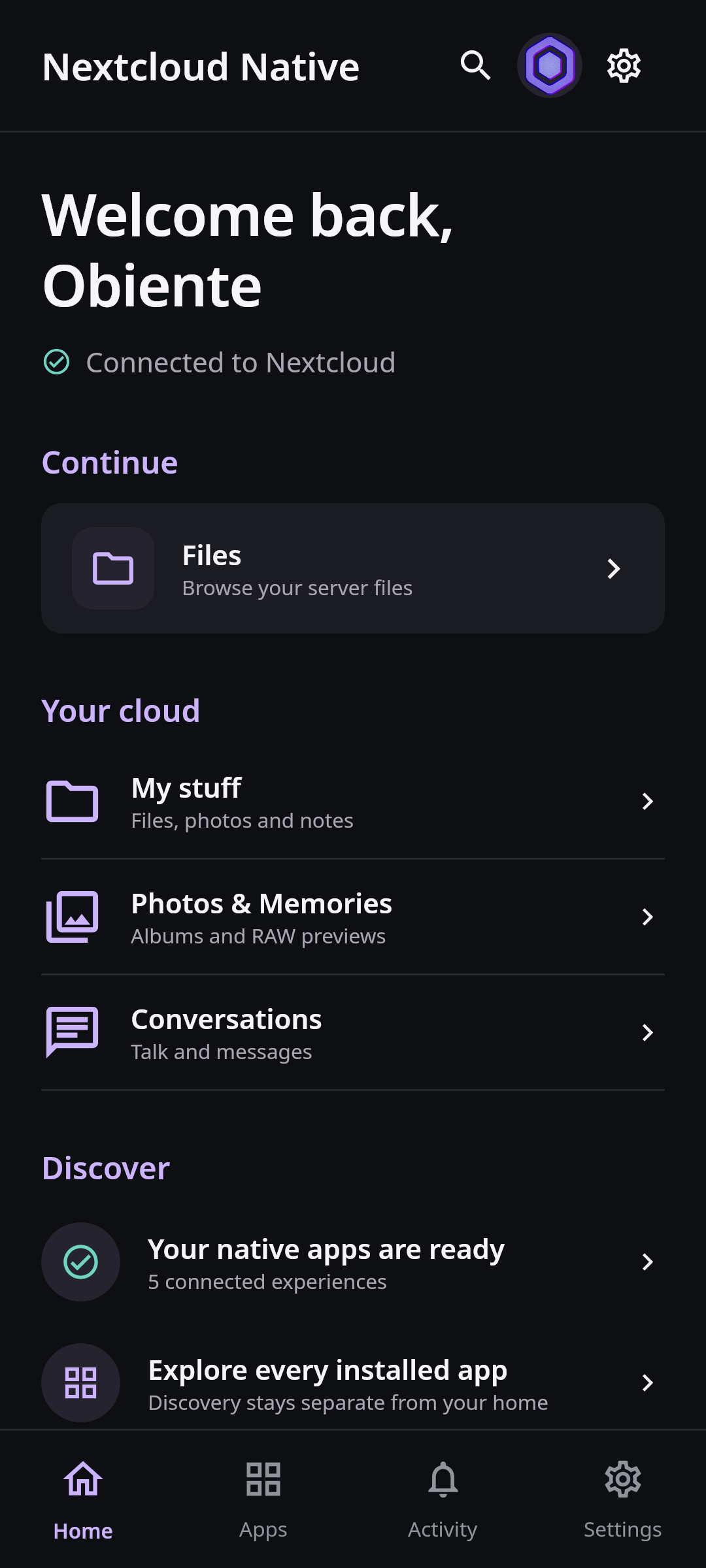The height and width of the screenshot is (1568, 706).
Task: Expand the Files card chevron
Action: (x=613, y=568)
